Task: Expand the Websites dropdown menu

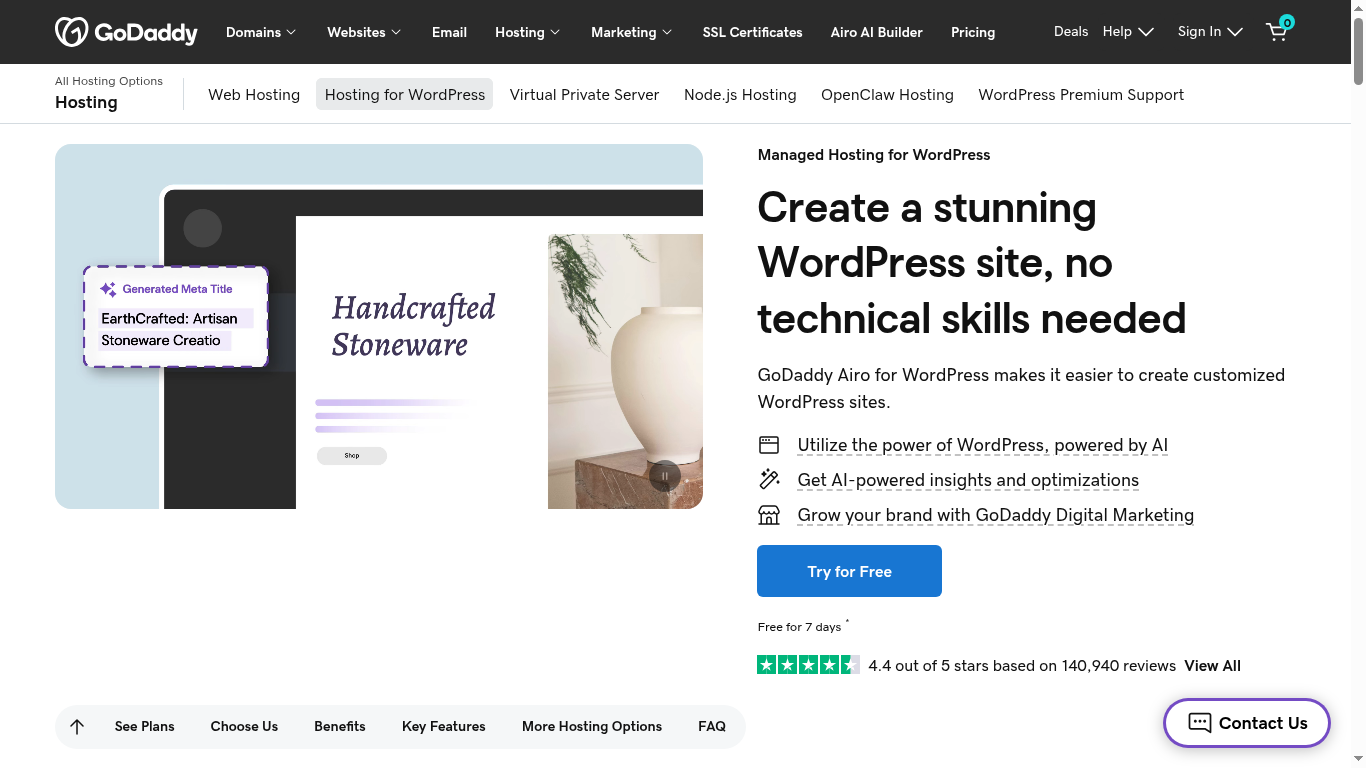Action: pos(364,32)
